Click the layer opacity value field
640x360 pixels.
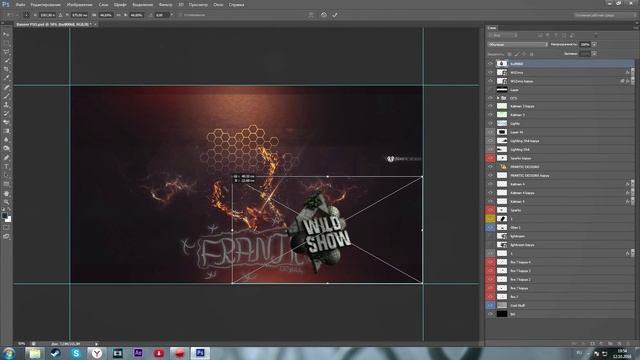pyautogui.click(x=585, y=44)
